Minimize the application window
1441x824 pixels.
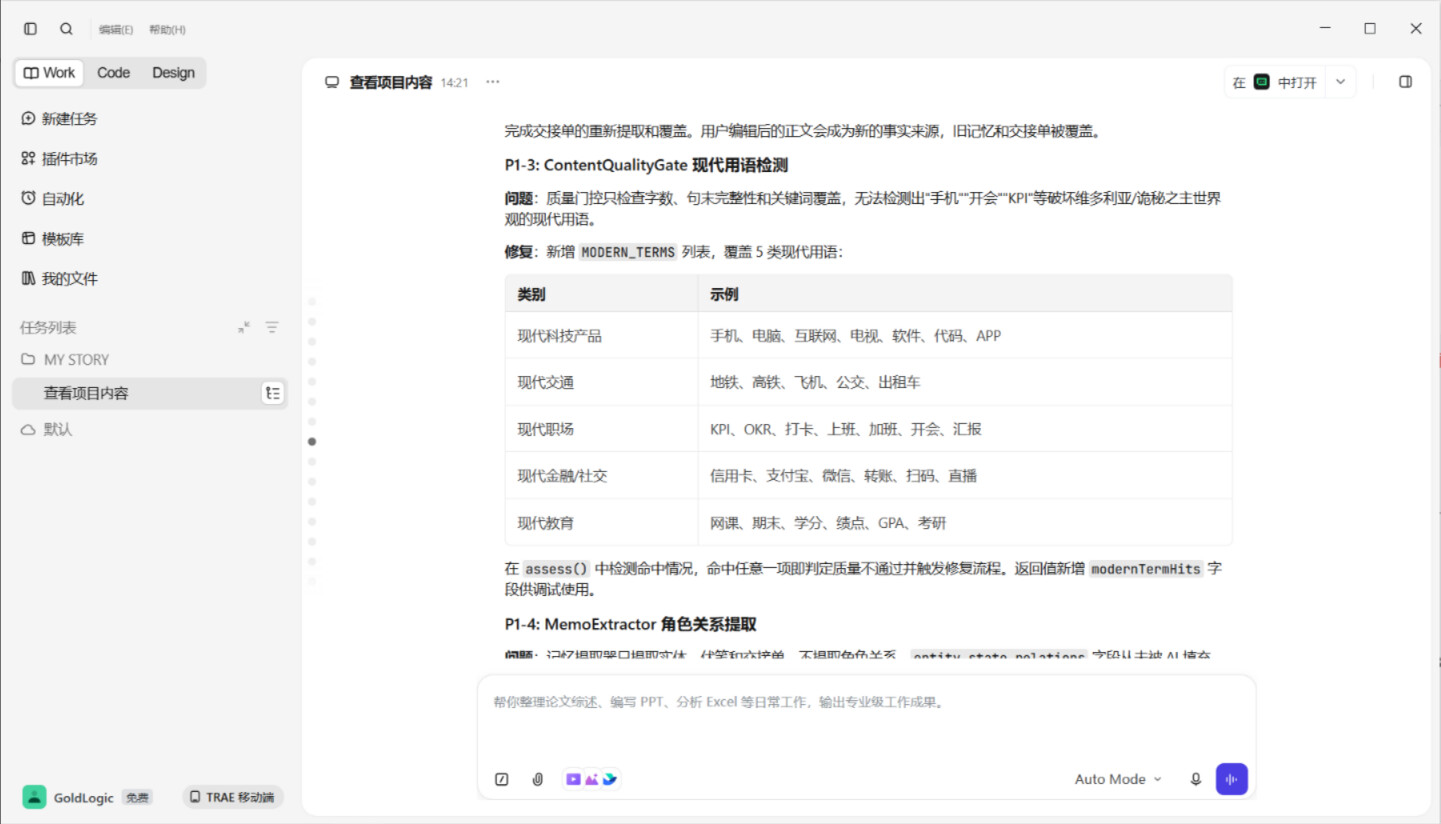[x=1324, y=29]
